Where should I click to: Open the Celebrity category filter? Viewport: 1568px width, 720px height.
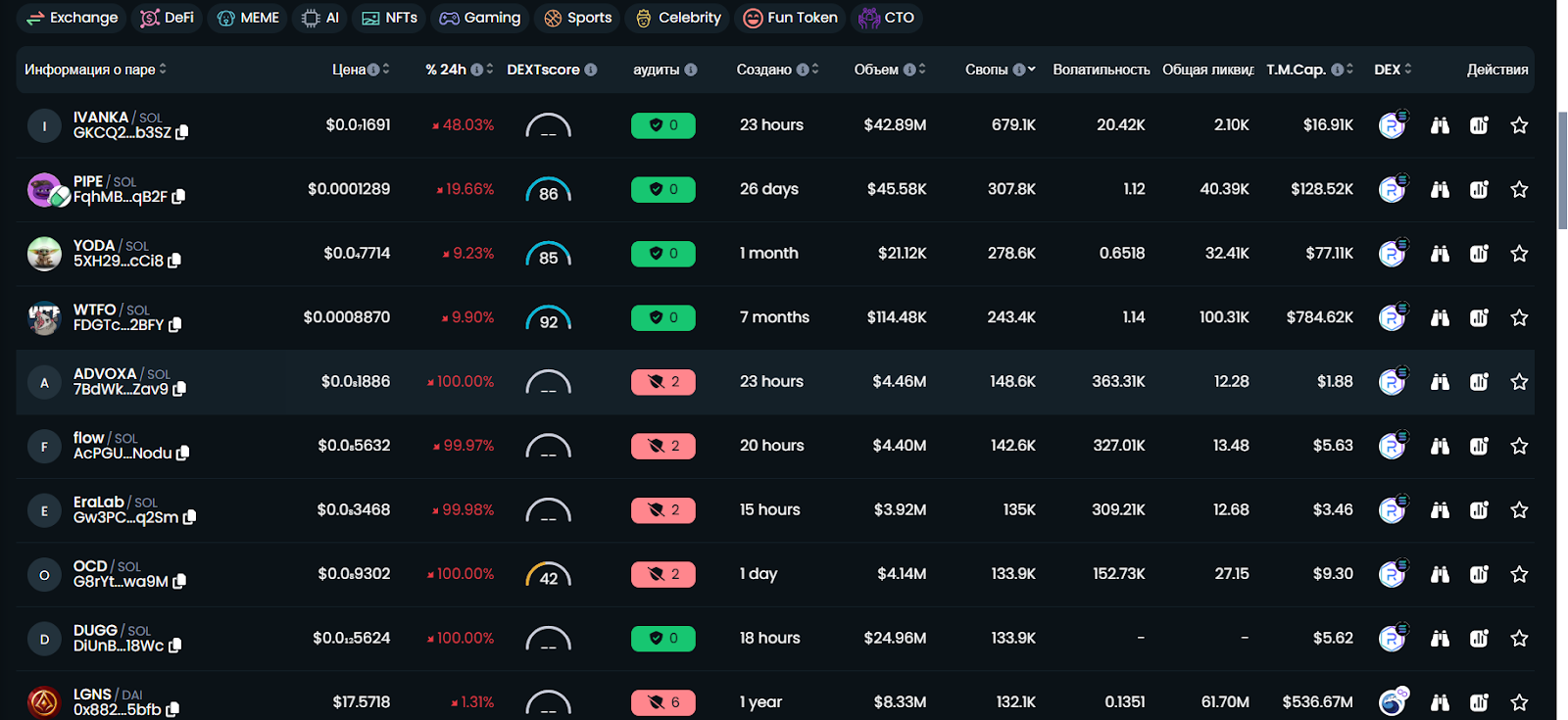click(678, 18)
